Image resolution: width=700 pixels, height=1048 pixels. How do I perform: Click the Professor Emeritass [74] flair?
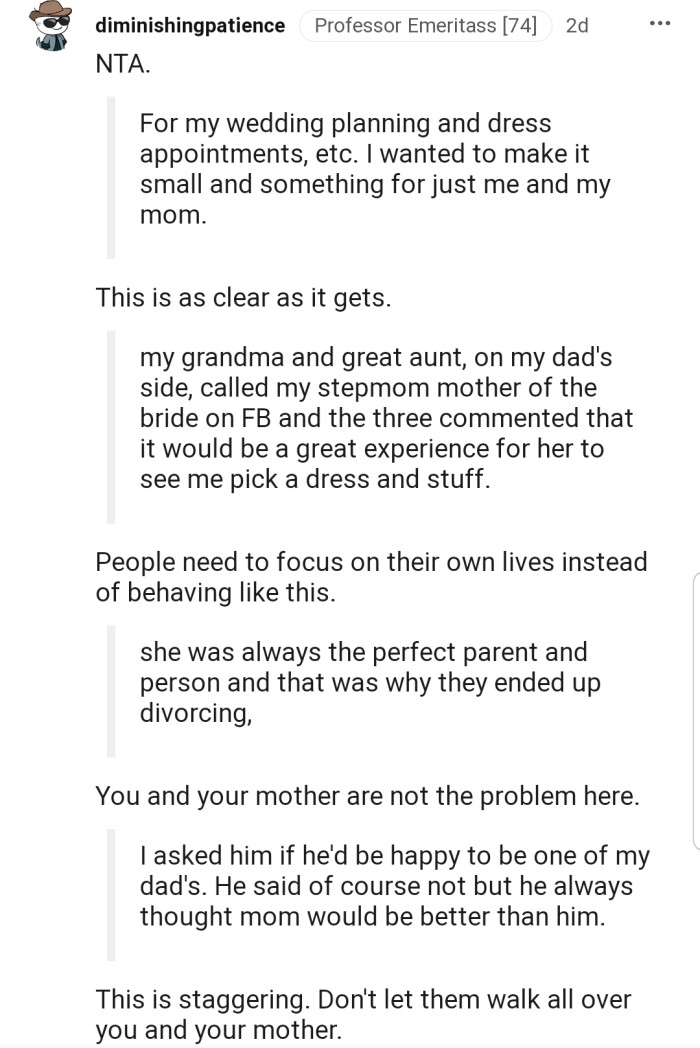pos(425,26)
